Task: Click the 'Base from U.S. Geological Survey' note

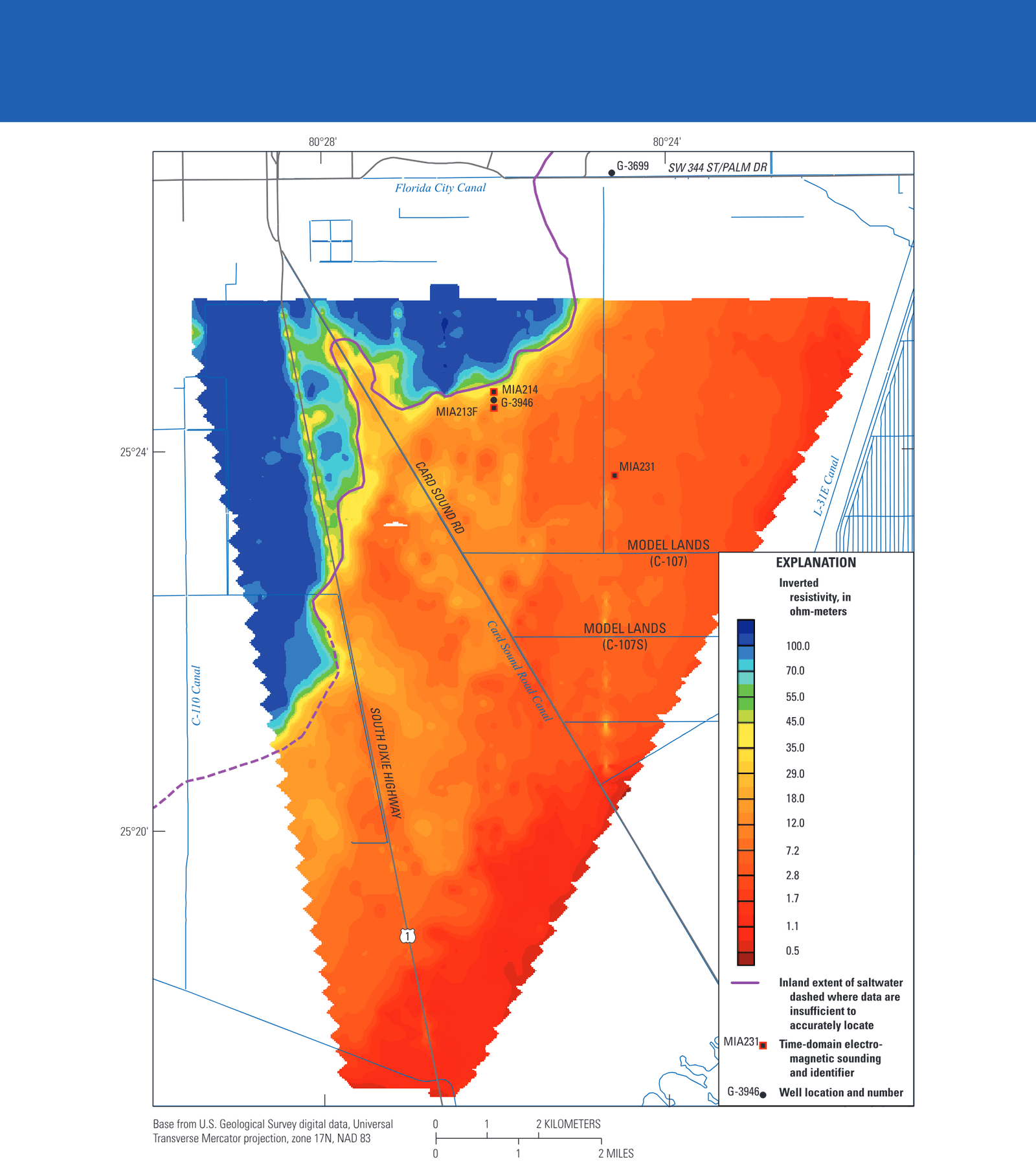Action: (x=273, y=1131)
